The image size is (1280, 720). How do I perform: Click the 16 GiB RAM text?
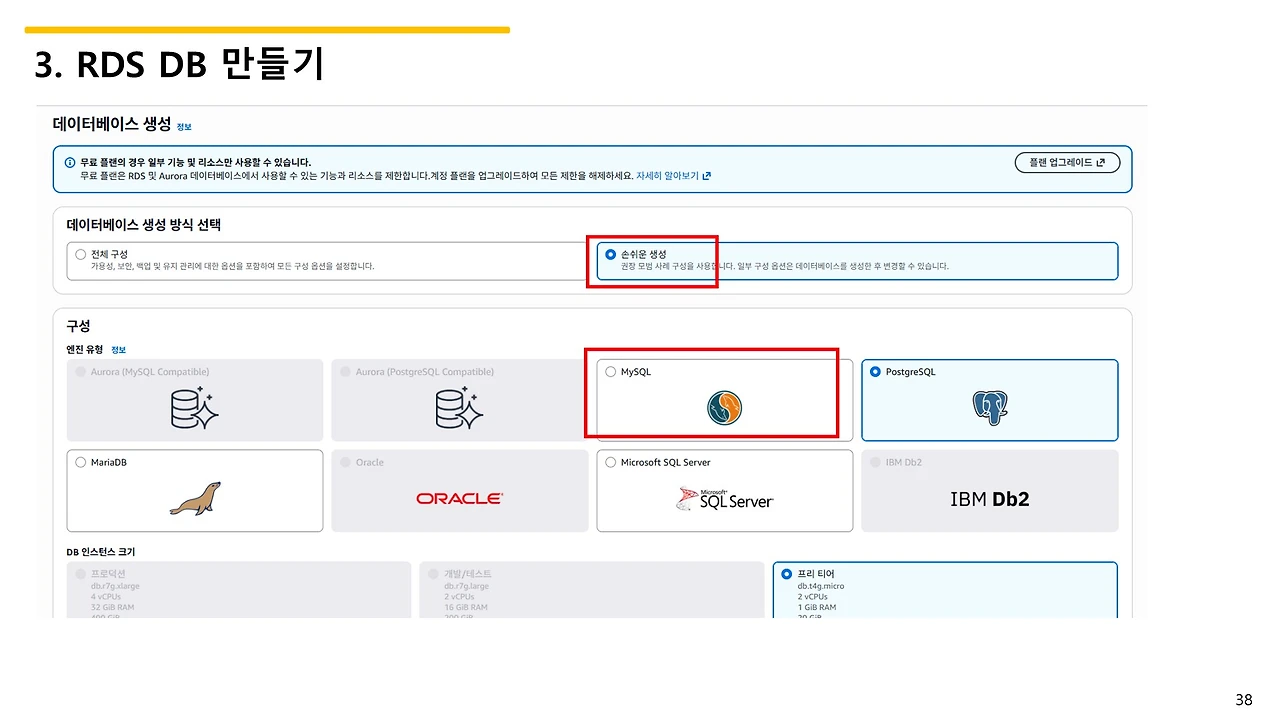[466, 607]
